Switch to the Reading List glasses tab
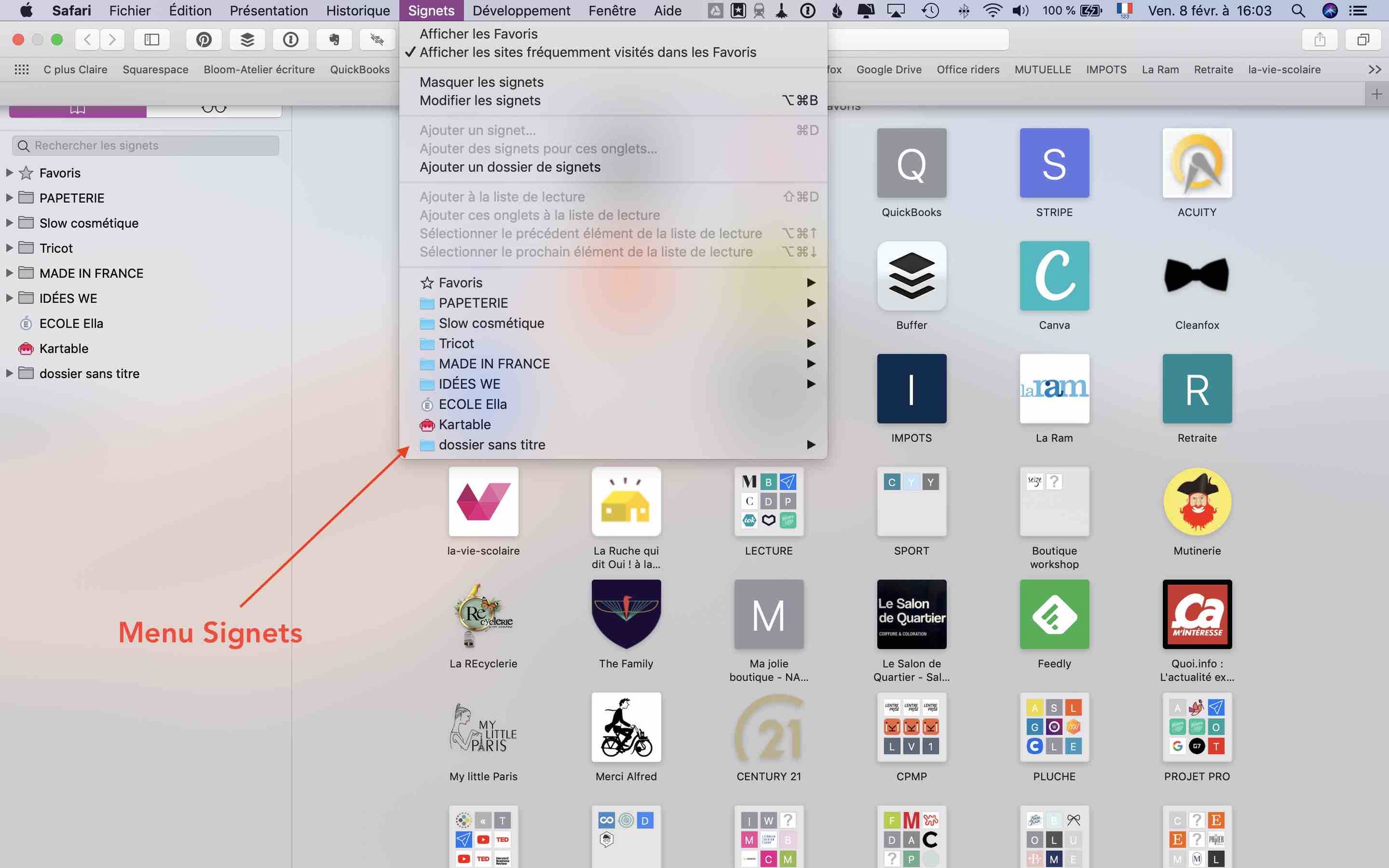 point(214,109)
